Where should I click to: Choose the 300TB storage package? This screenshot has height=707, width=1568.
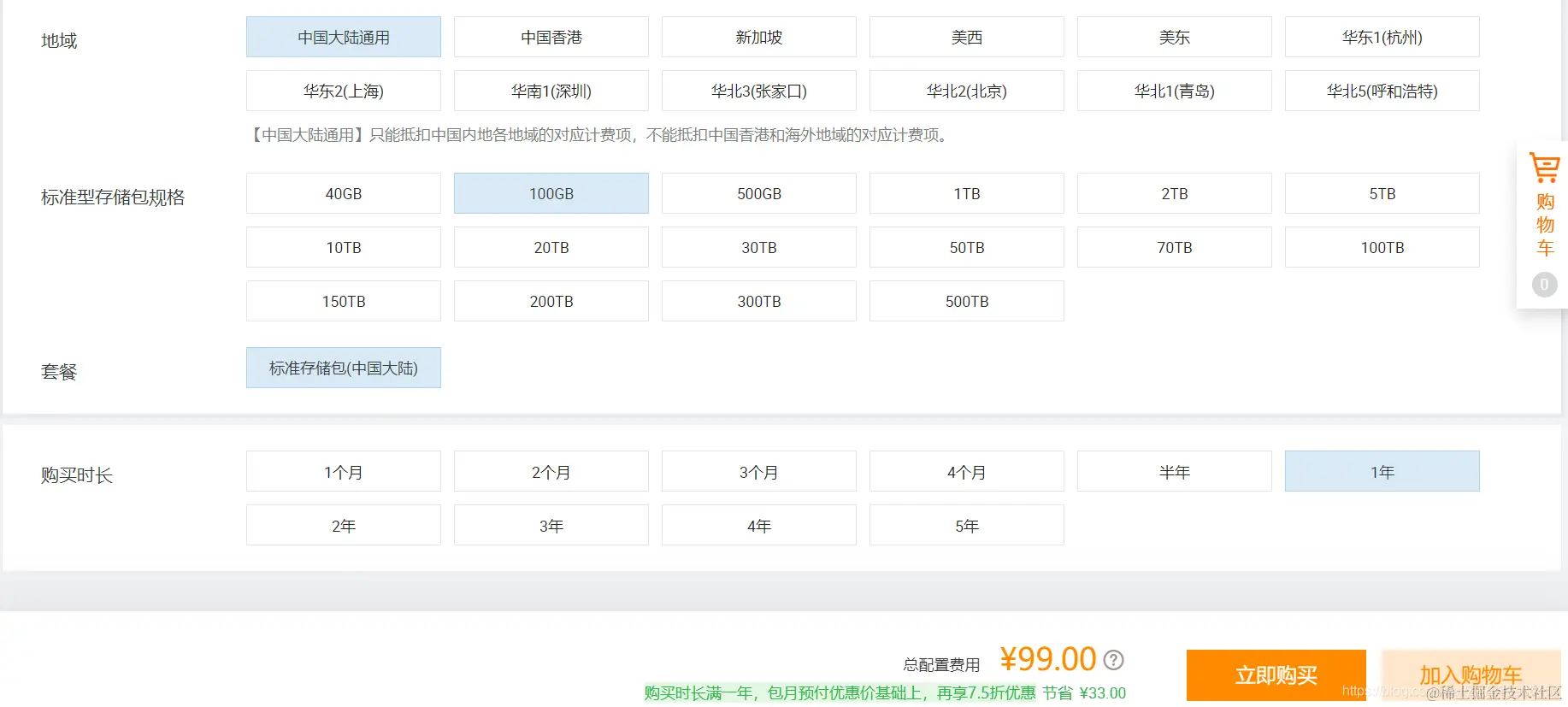click(x=759, y=301)
